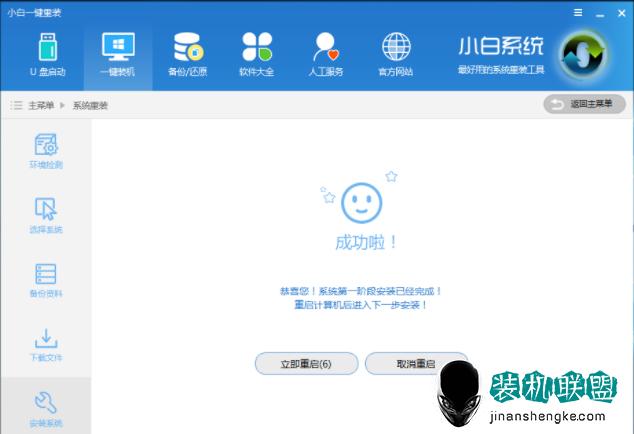Select the 一键装机 one-click install tab
Image resolution: width=634 pixels, height=434 pixels.
[x=118, y=55]
